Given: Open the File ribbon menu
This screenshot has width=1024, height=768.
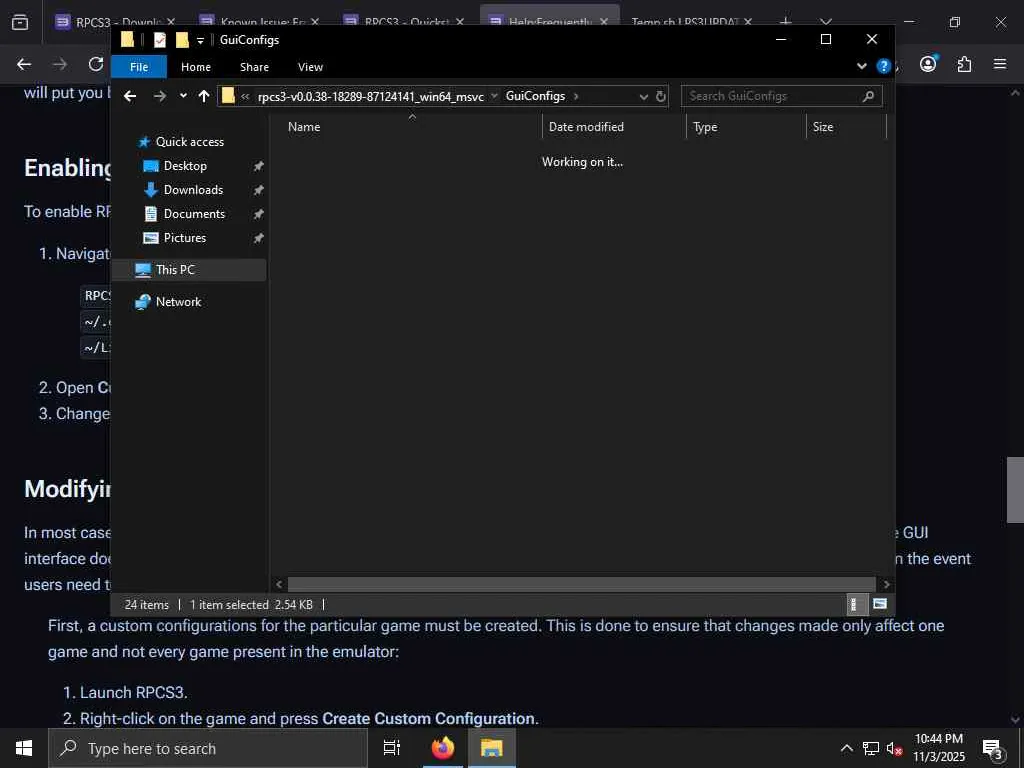Looking at the screenshot, I should [x=139, y=67].
